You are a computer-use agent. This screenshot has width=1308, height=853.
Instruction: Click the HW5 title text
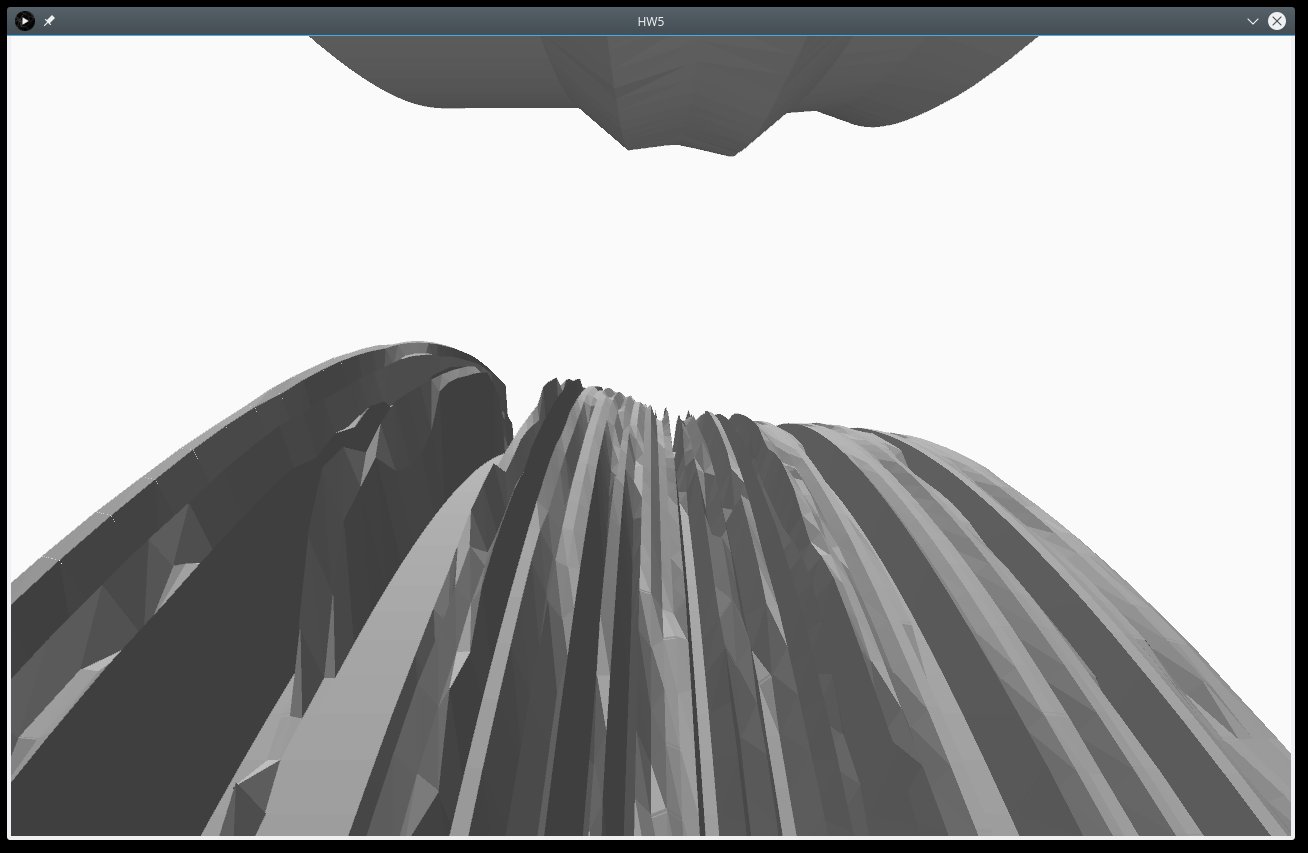point(651,21)
